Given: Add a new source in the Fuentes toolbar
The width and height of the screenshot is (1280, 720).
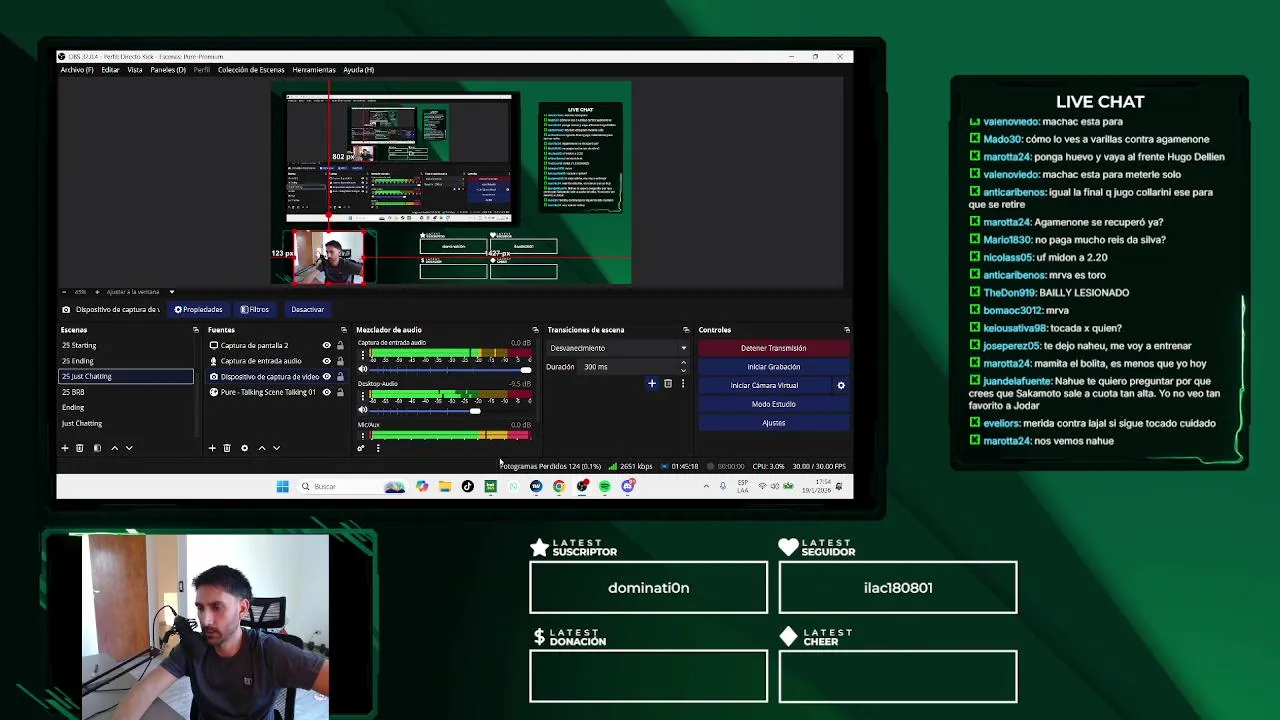Looking at the screenshot, I should point(212,448).
